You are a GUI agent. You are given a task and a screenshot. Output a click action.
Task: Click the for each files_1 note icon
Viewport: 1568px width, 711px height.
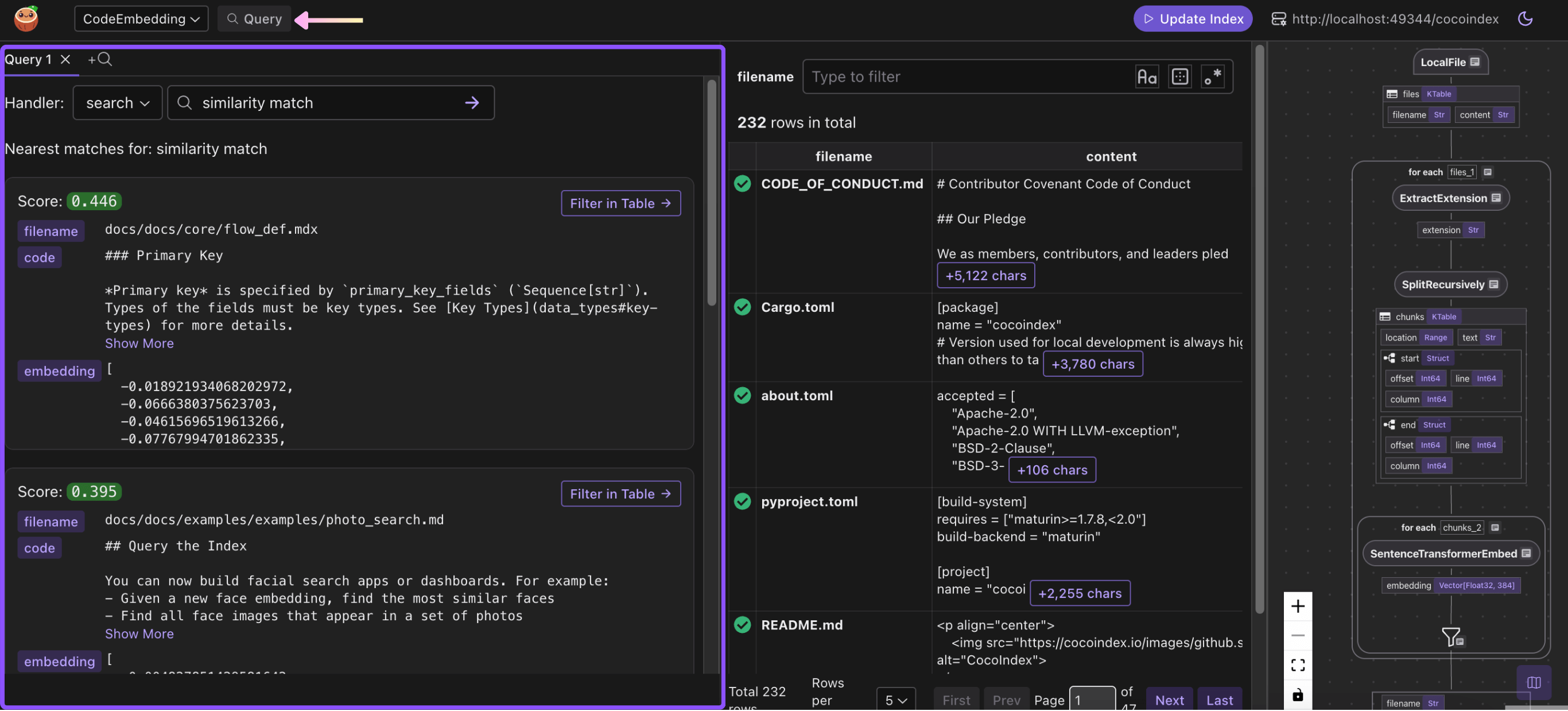(x=1488, y=172)
